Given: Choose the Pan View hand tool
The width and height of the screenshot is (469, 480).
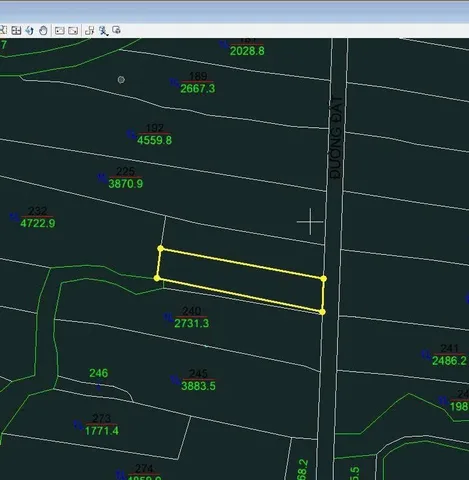Looking at the screenshot, I should tap(43, 31).
